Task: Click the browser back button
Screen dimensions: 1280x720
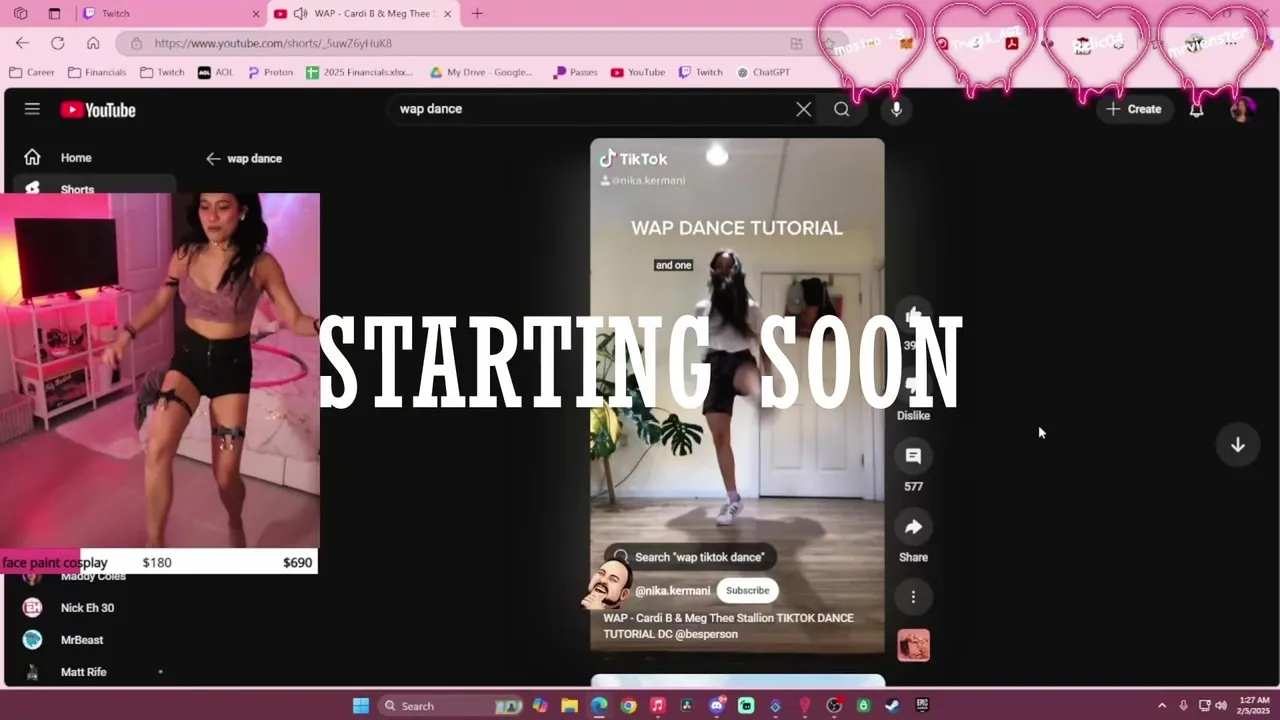Action: 22,43
